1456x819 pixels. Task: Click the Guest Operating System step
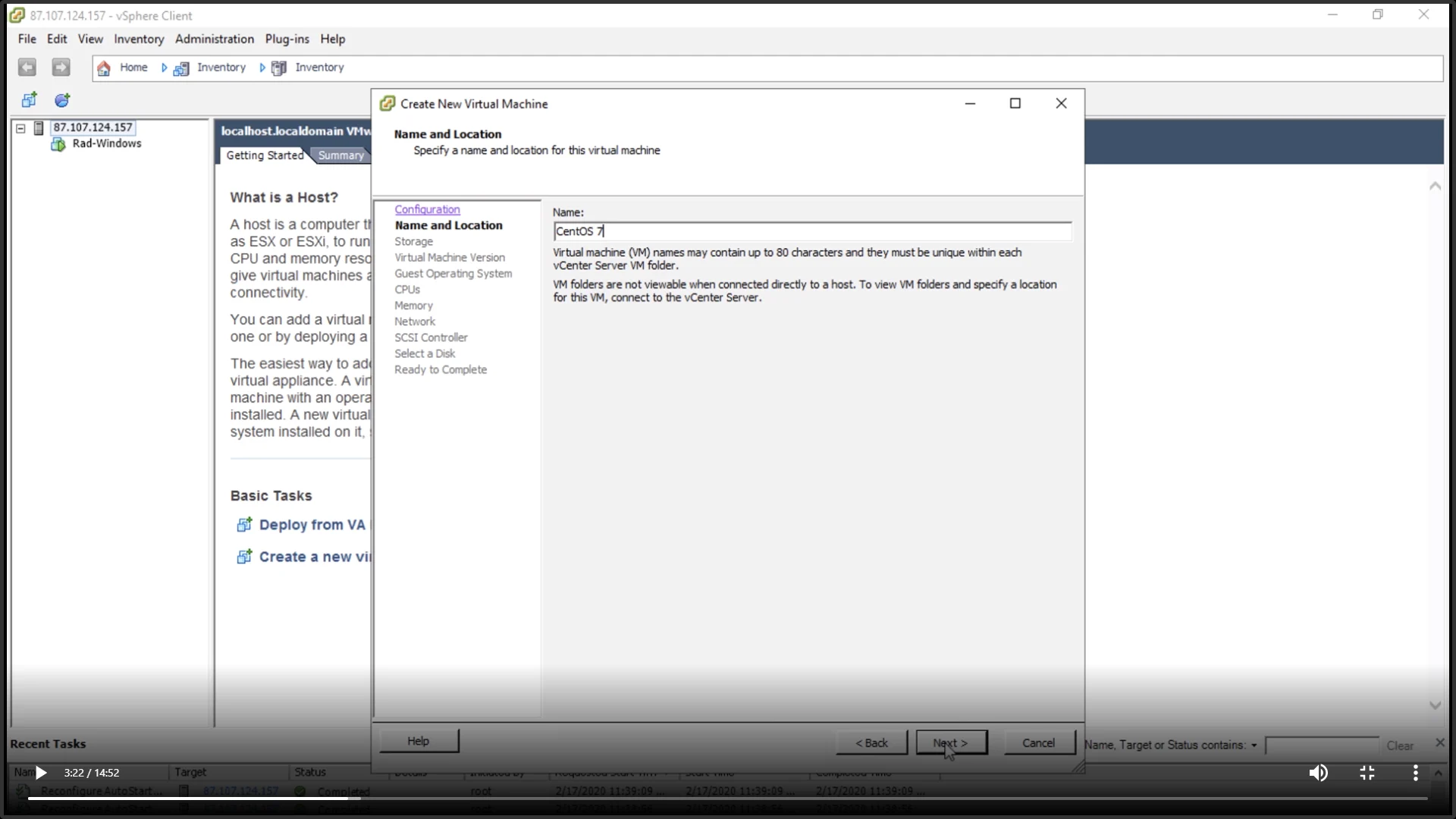(x=453, y=273)
